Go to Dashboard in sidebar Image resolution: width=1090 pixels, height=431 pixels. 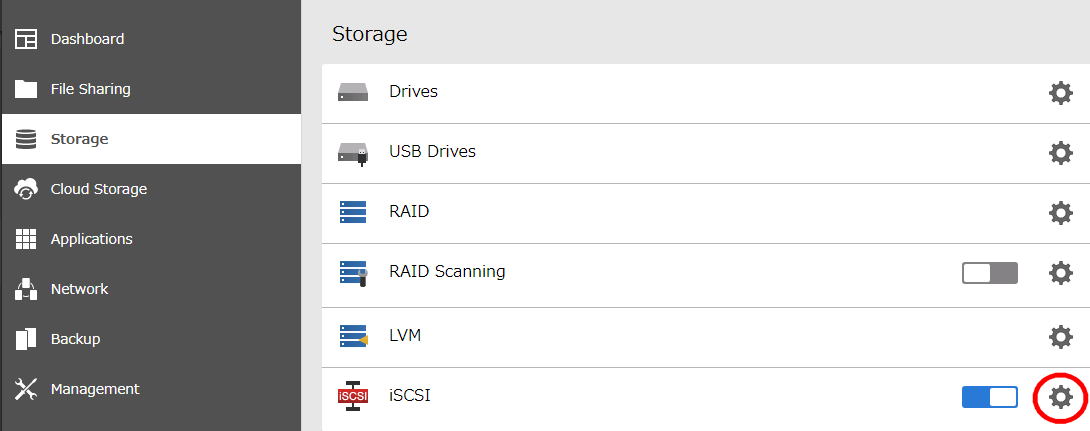click(87, 39)
